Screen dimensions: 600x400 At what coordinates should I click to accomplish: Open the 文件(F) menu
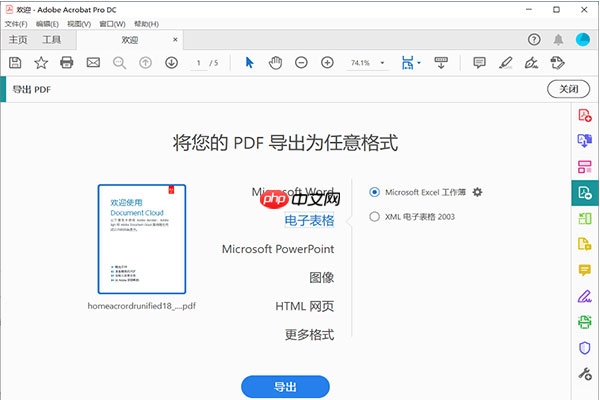coord(16,24)
